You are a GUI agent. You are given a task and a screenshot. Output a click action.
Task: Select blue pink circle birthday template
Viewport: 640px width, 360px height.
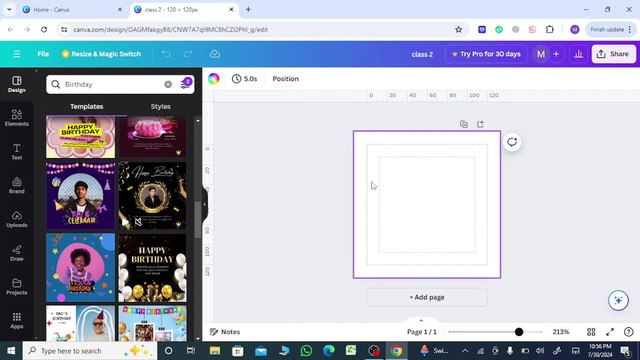click(x=80, y=268)
